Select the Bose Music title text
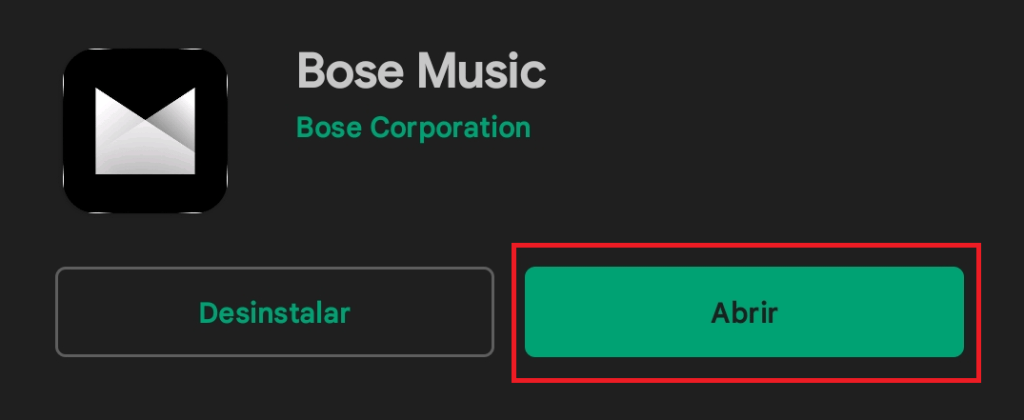The width and height of the screenshot is (1024, 420). tap(421, 71)
